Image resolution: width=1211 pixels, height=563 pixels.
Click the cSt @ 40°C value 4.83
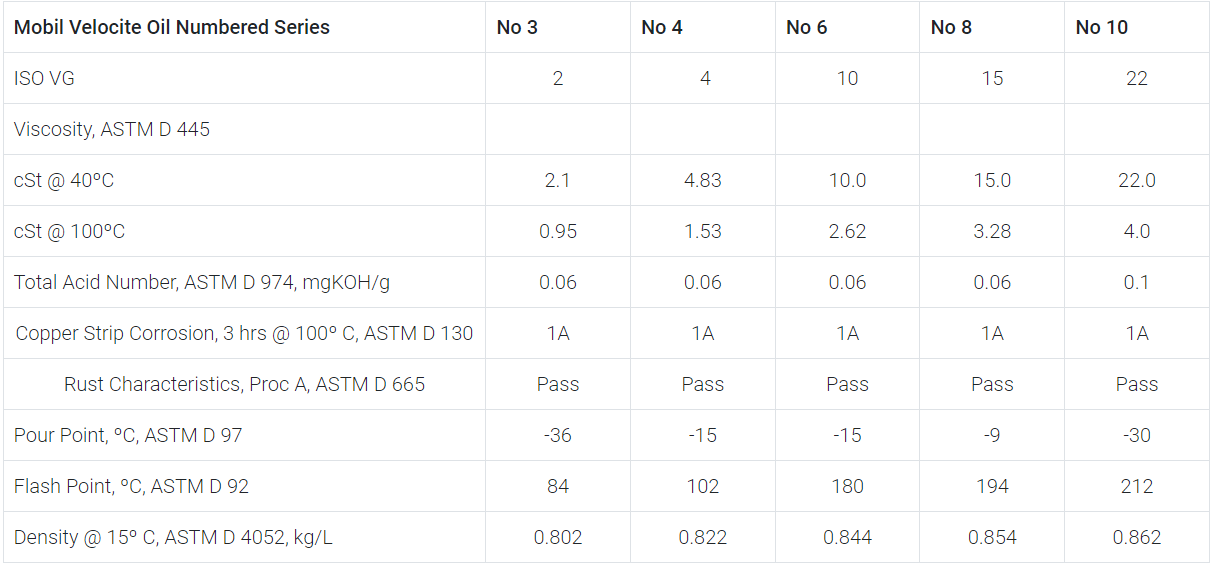(x=703, y=180)
